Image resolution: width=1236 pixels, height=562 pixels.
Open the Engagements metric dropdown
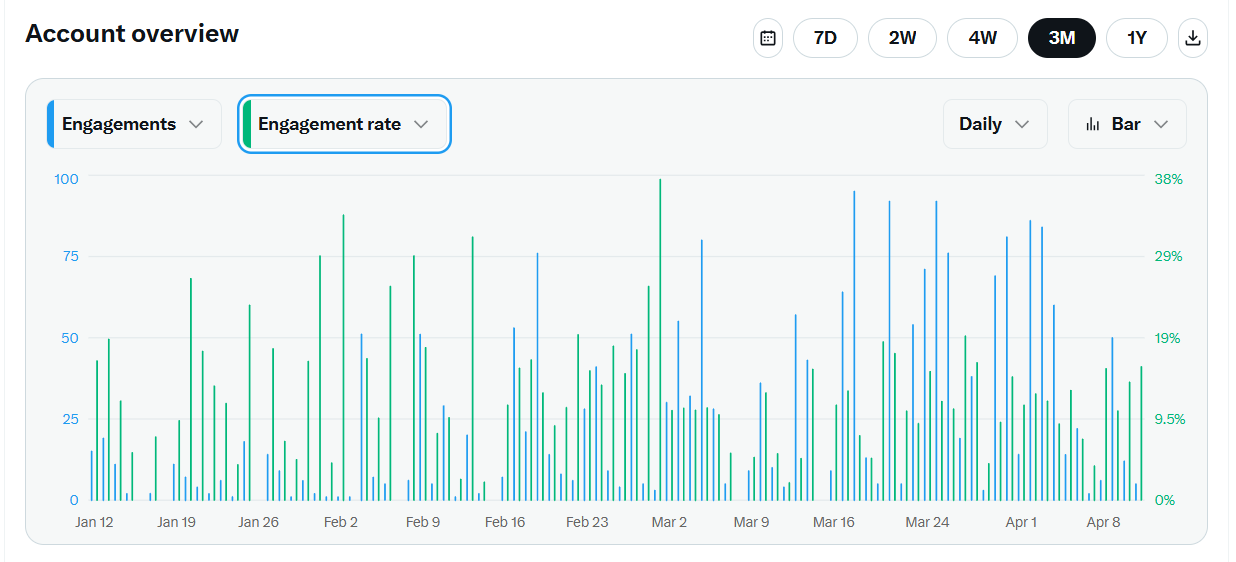(134, 124)
